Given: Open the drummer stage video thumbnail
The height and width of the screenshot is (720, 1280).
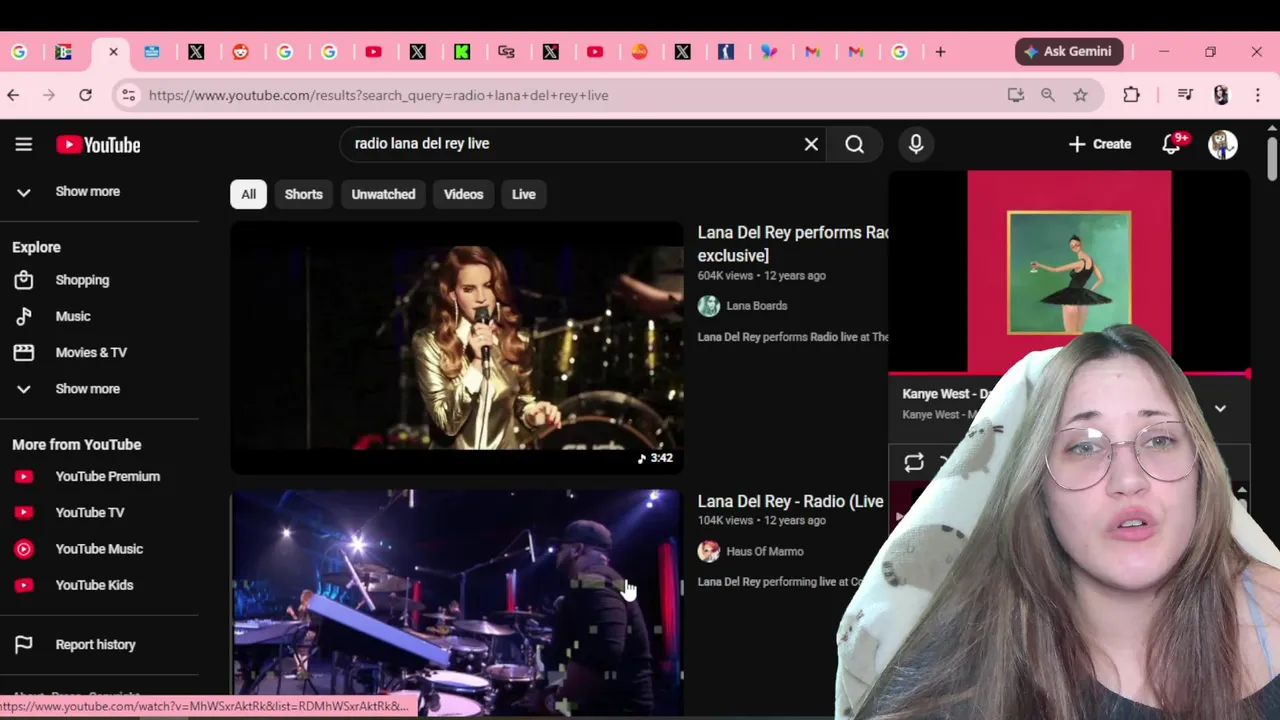Looking at the screenshot, I should [x=457, y=602].
